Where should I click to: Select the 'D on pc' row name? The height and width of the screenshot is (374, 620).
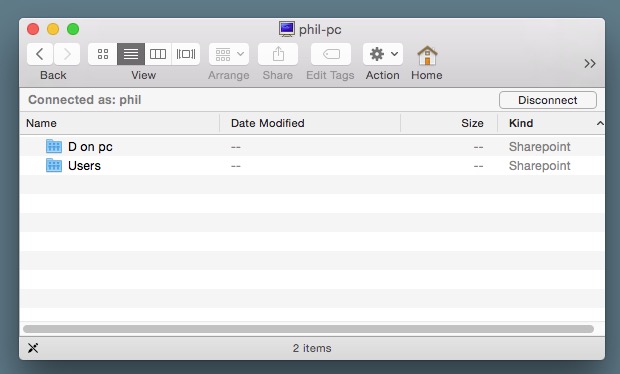coord(90,147)
